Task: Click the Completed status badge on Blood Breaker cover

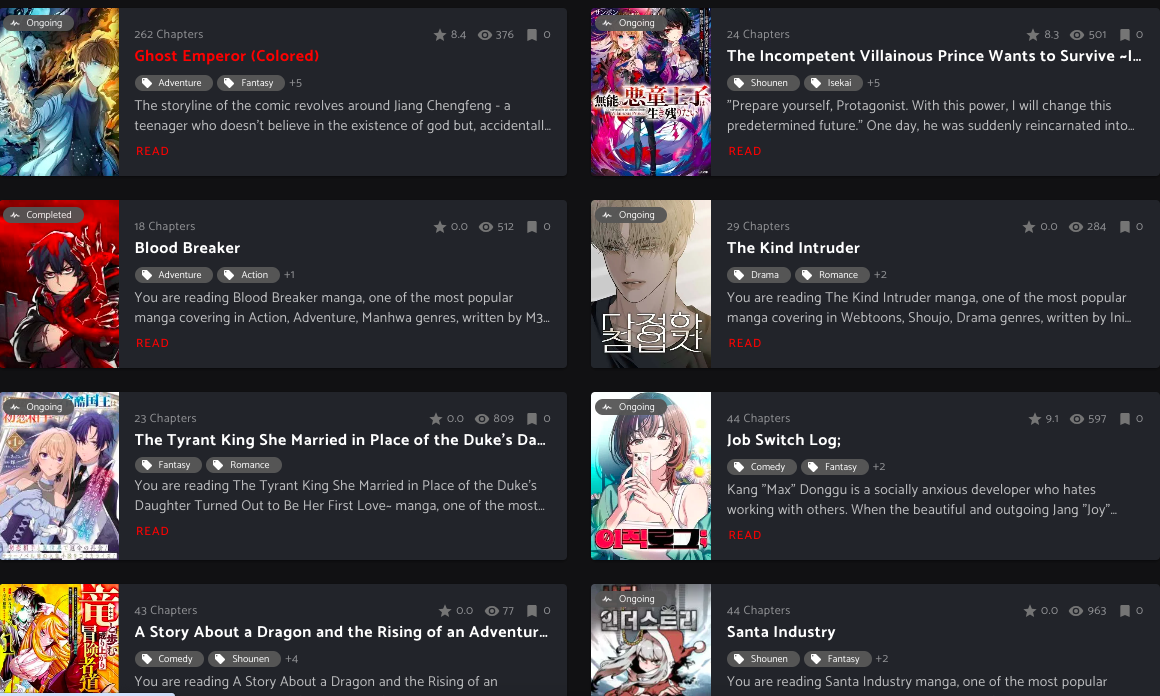Action: coord(42,215)
